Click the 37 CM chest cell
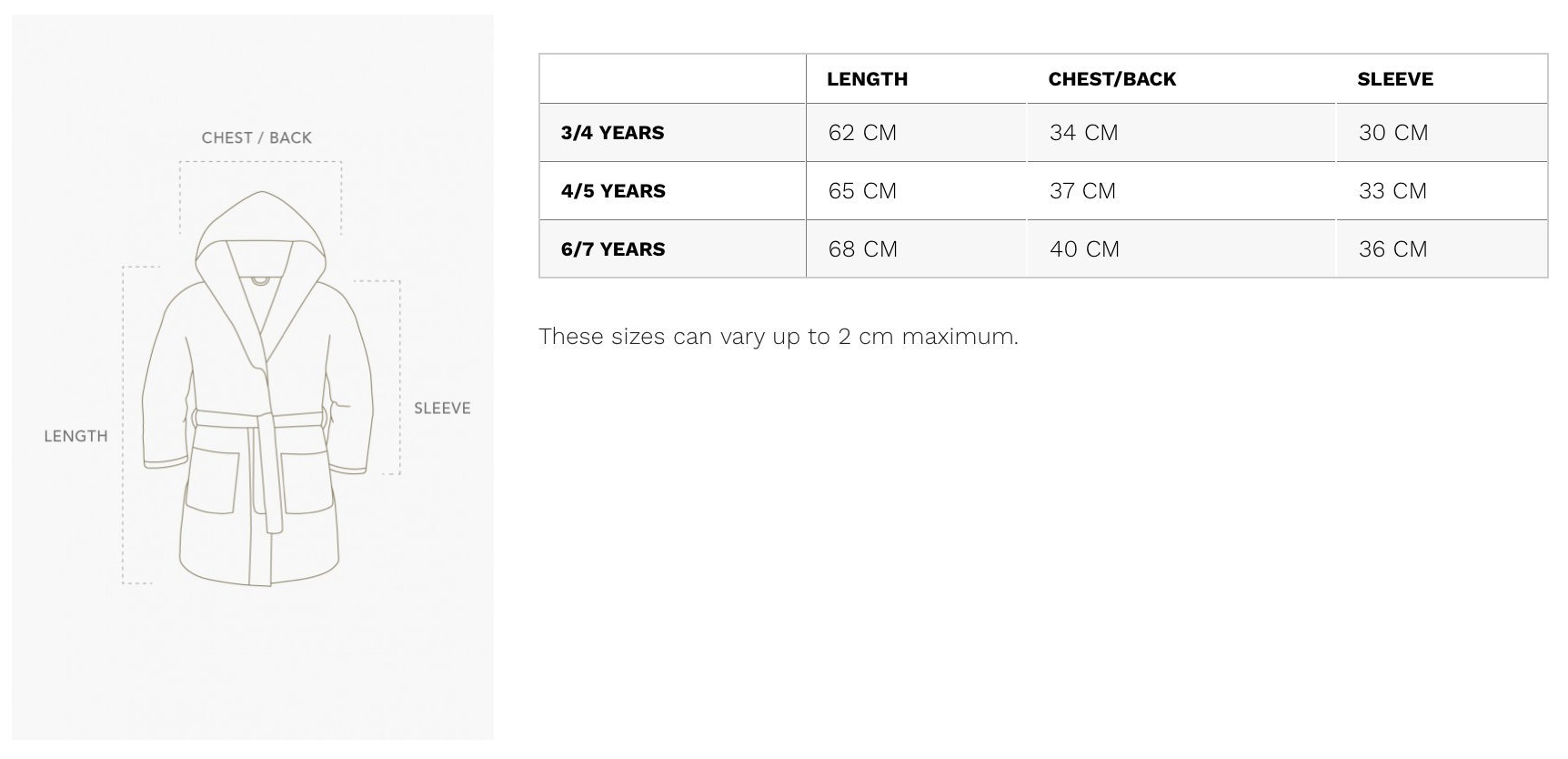This screenshot has height=759, width=1568. pos(1082,191)
